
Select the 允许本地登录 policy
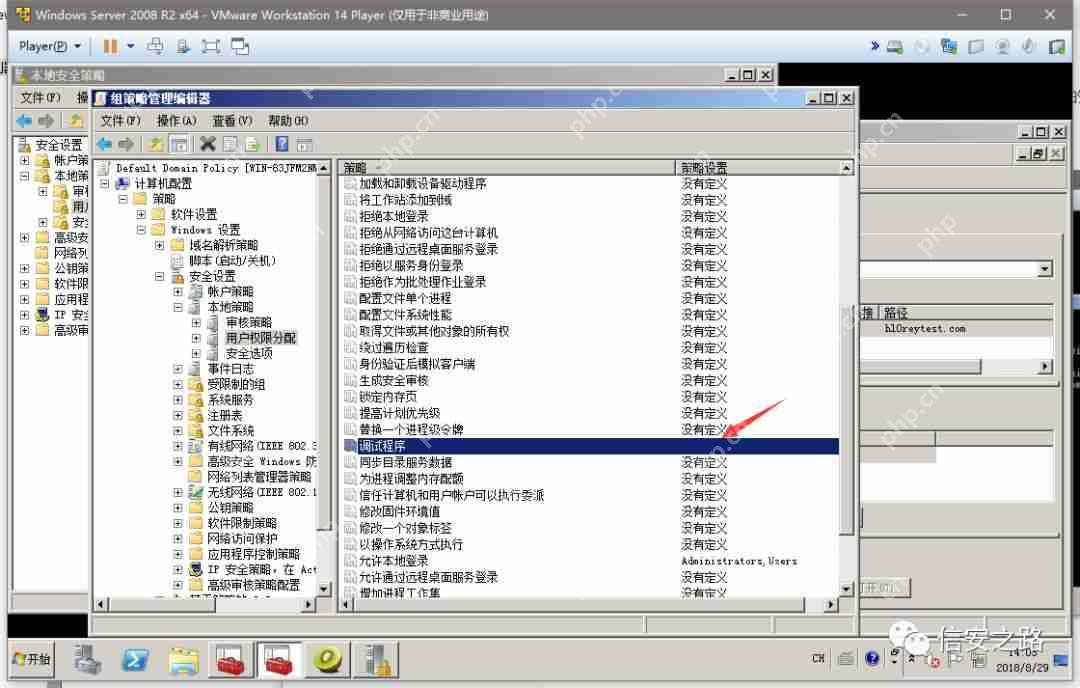coord(393,561)
